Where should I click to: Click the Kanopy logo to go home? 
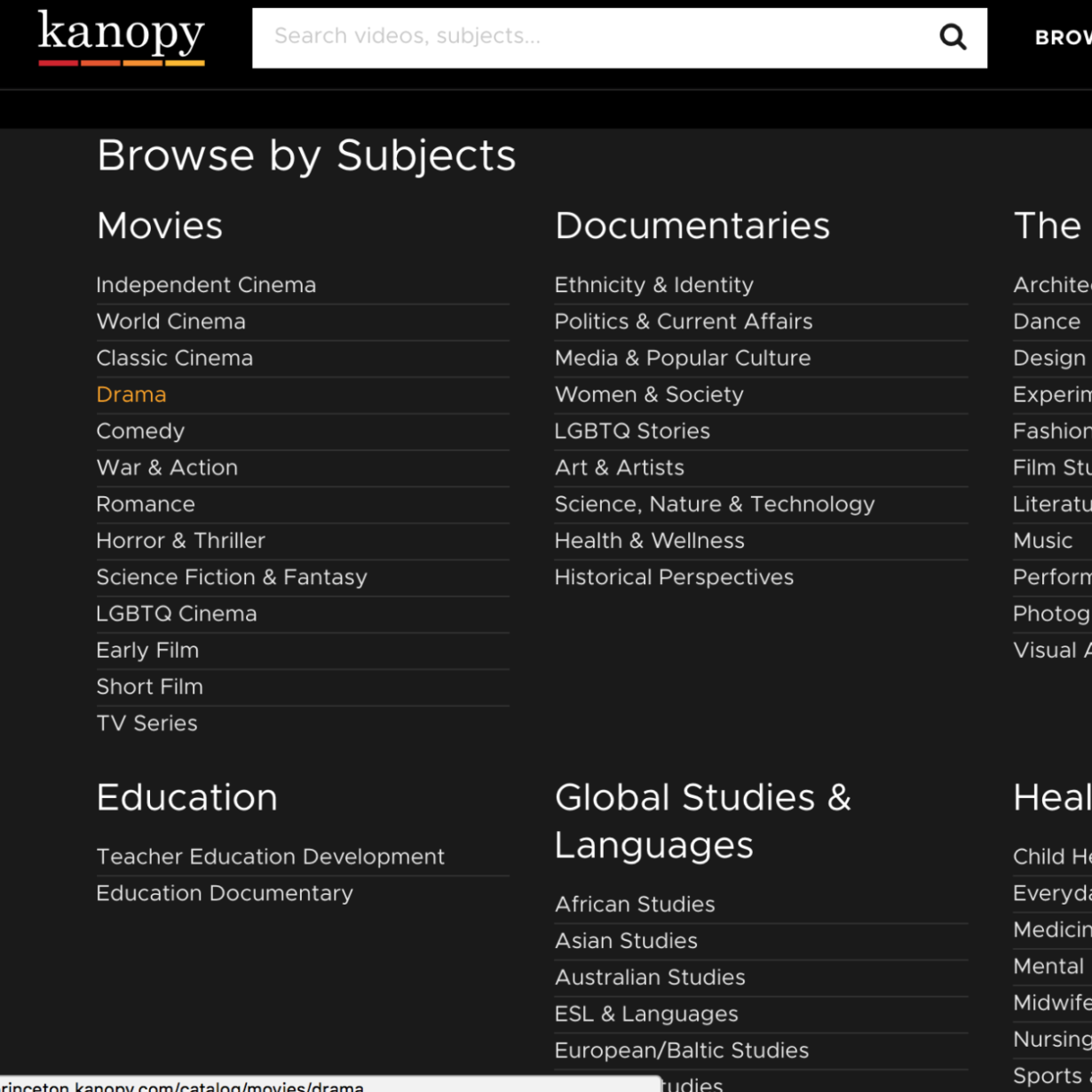pyautogui.click(x=121, y=36)
